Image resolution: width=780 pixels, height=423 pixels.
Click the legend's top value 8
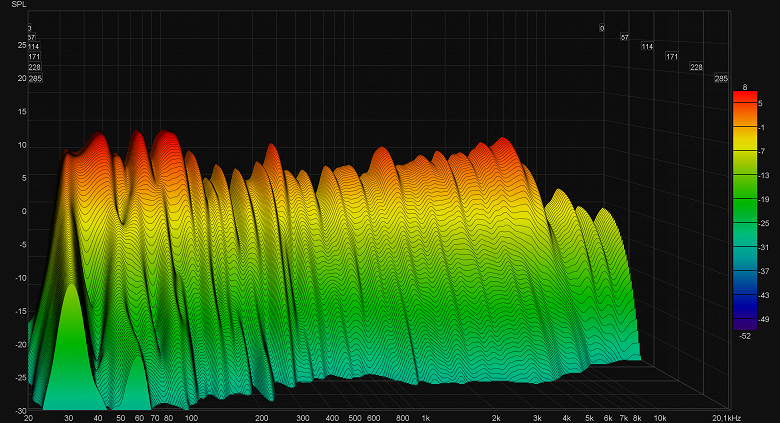click(744, 87)
